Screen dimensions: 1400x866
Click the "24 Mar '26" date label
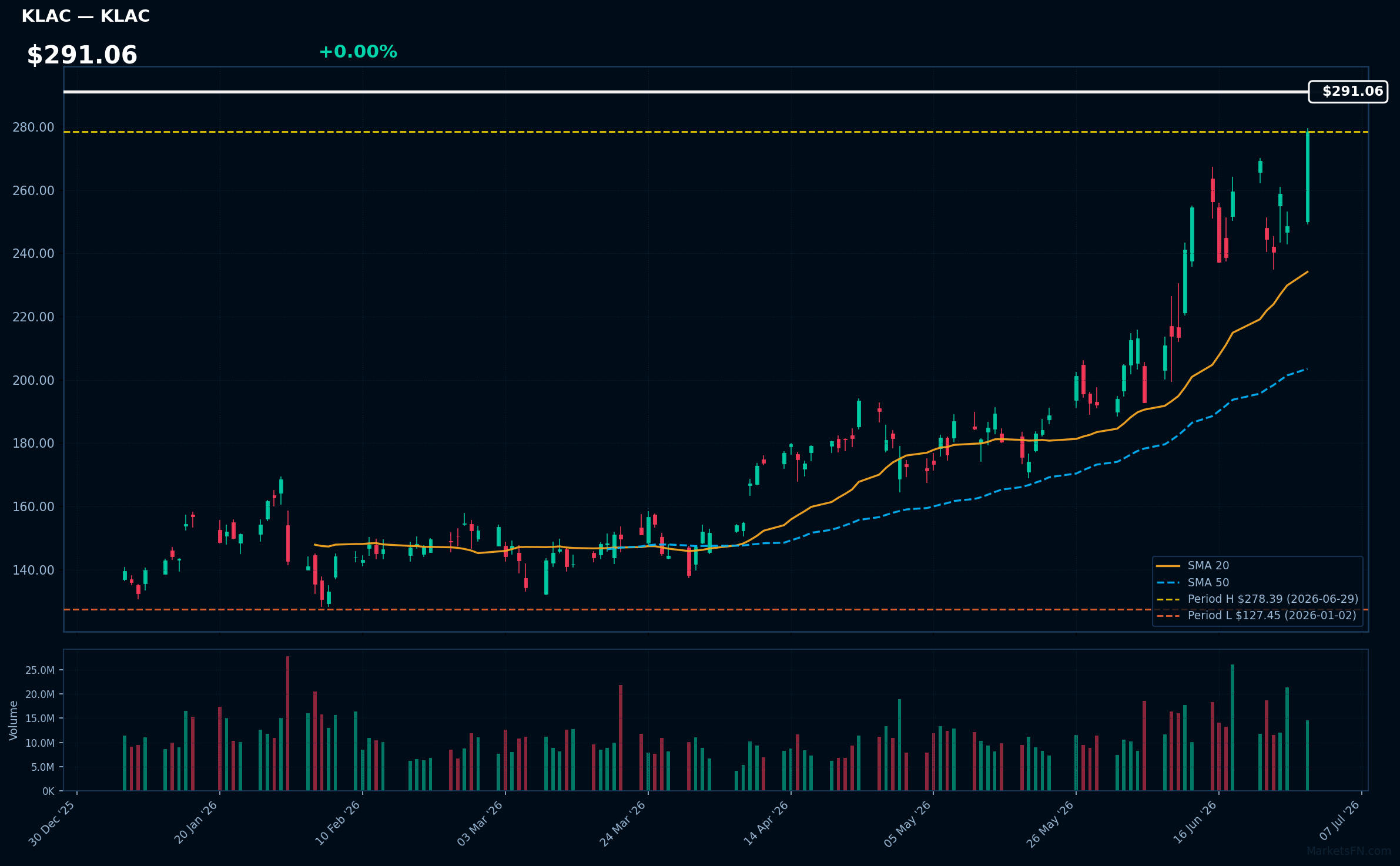tap(623, 823)
